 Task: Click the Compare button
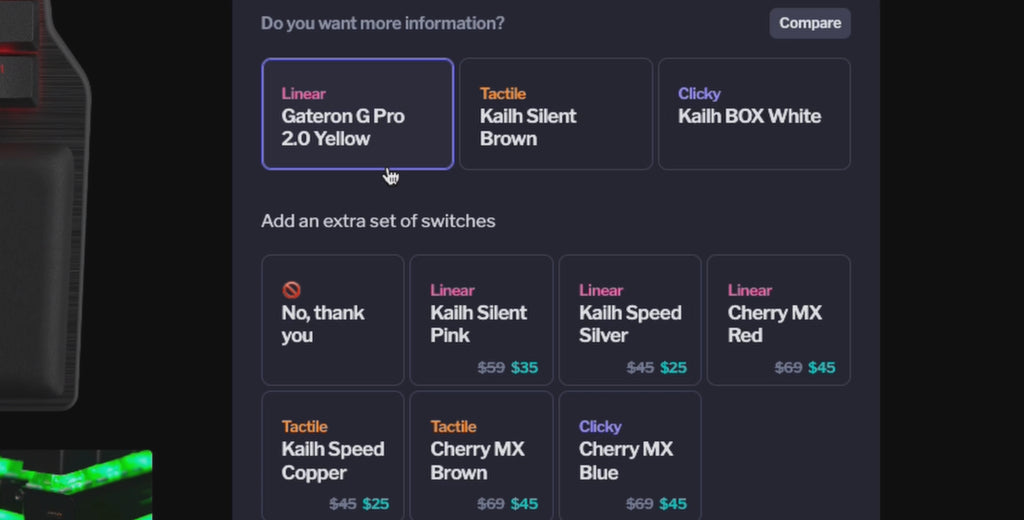click(810, 23)
